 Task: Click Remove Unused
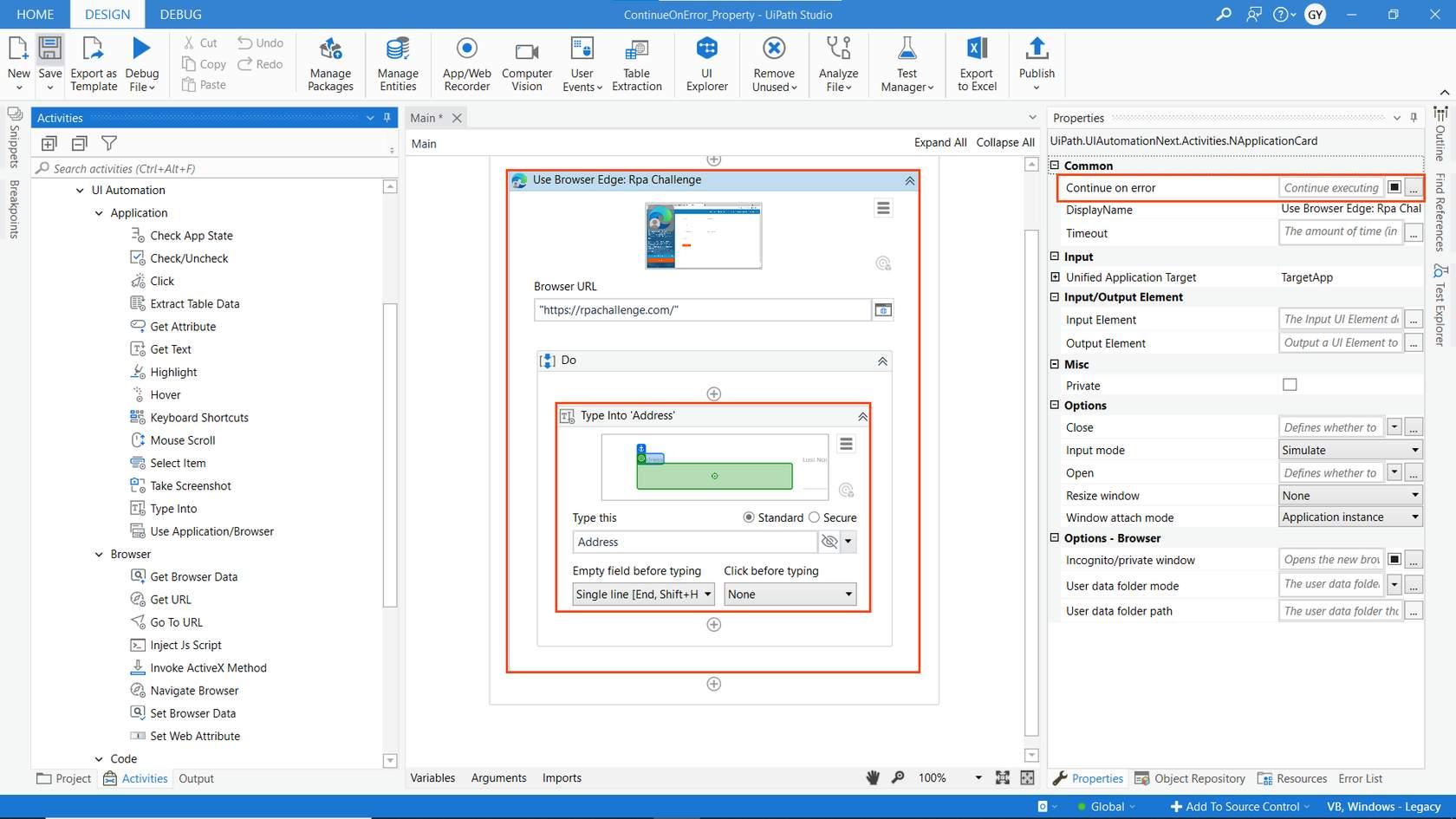tap(772, 61)
